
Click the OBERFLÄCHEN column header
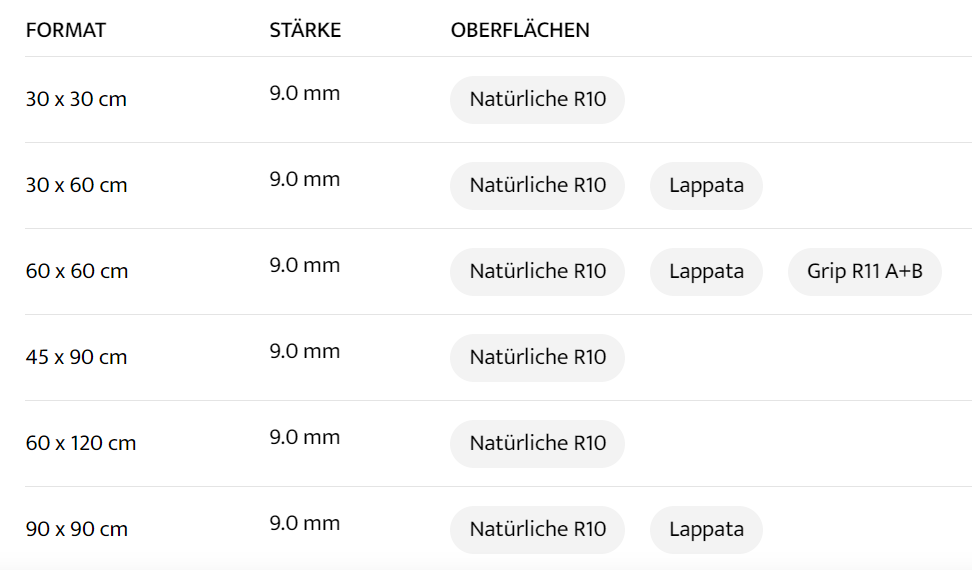click(520, 30)
